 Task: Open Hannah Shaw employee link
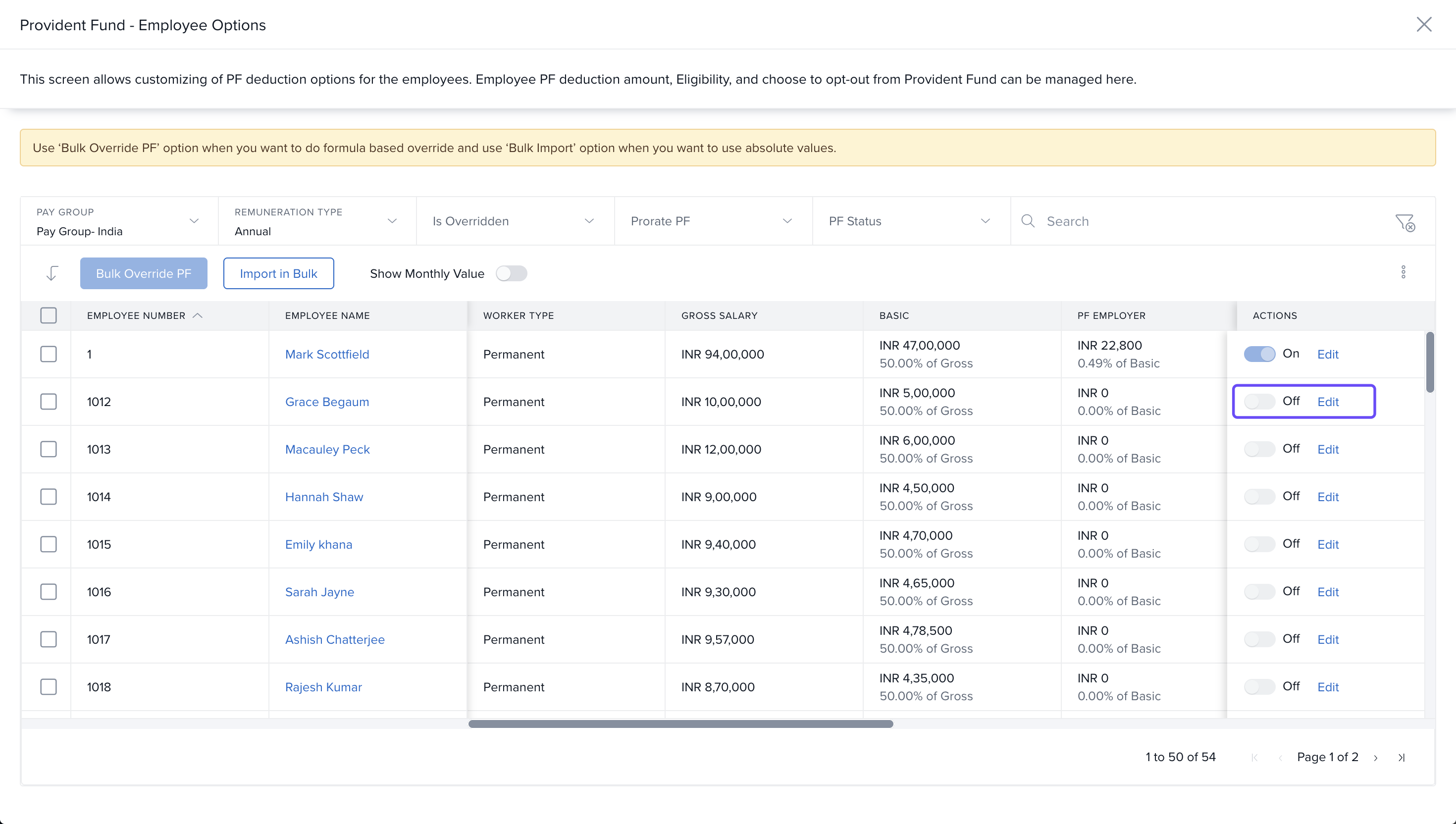coord(324,496)
